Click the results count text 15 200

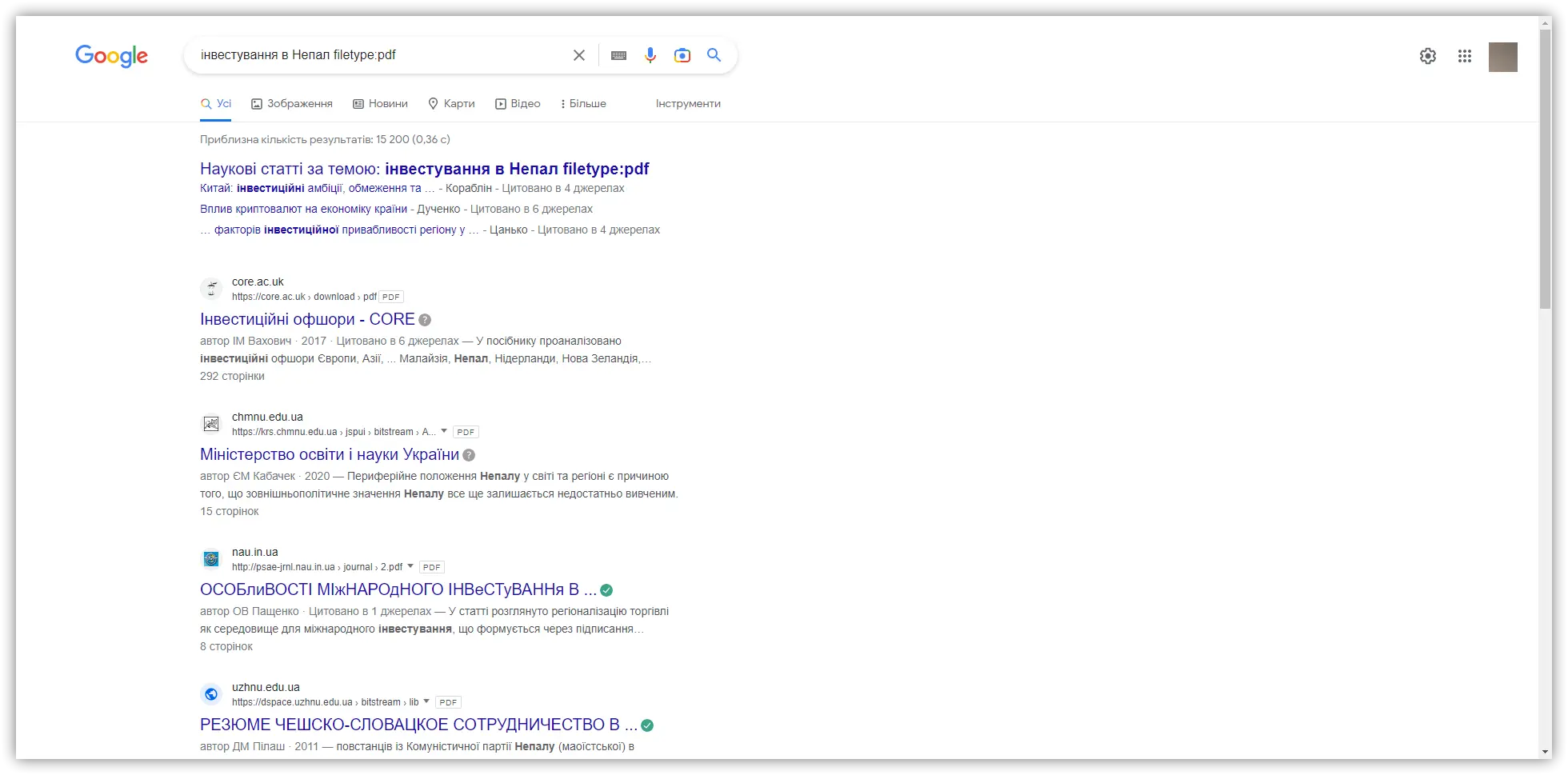tap(325, 140)
